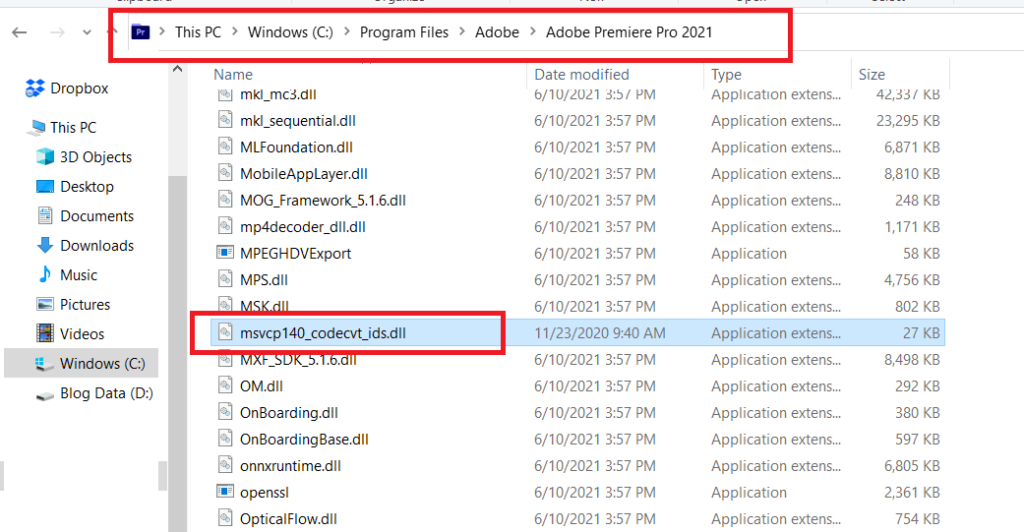Click the Forward navigation arrow

(x=57, y=32)
